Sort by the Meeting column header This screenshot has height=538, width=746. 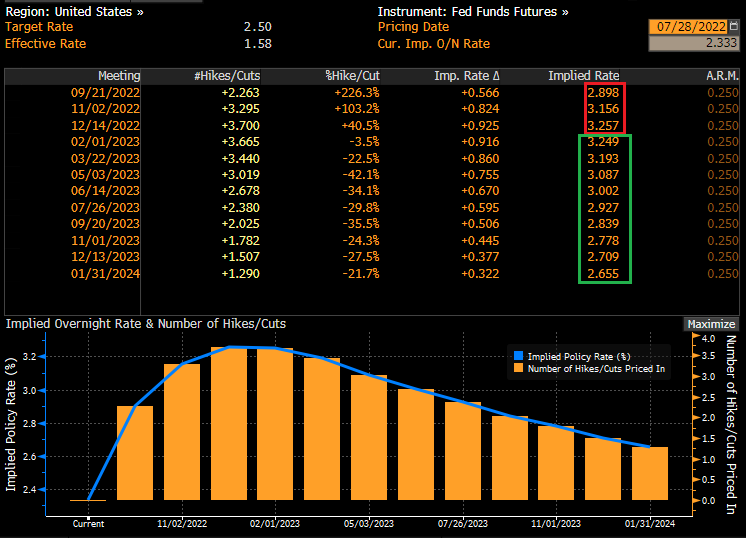[118, 76]
